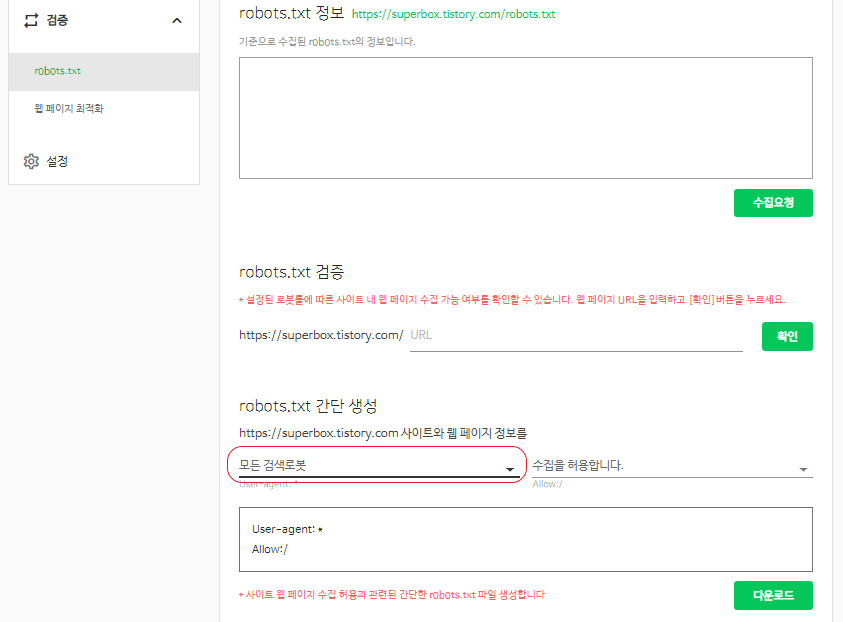
Task: Click the URL input field for robots.txt verification
Action: coord(575,336)
